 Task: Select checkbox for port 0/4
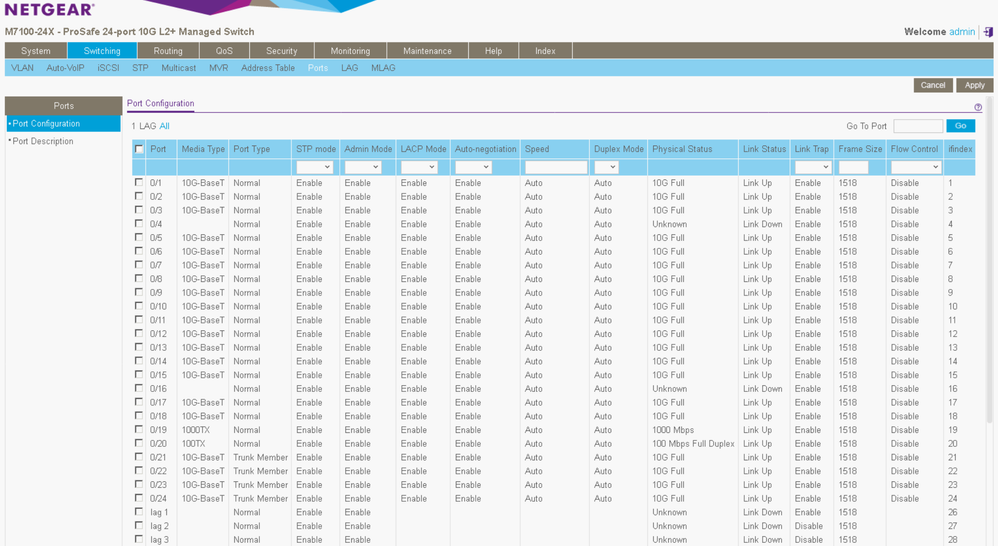point(139,223)
